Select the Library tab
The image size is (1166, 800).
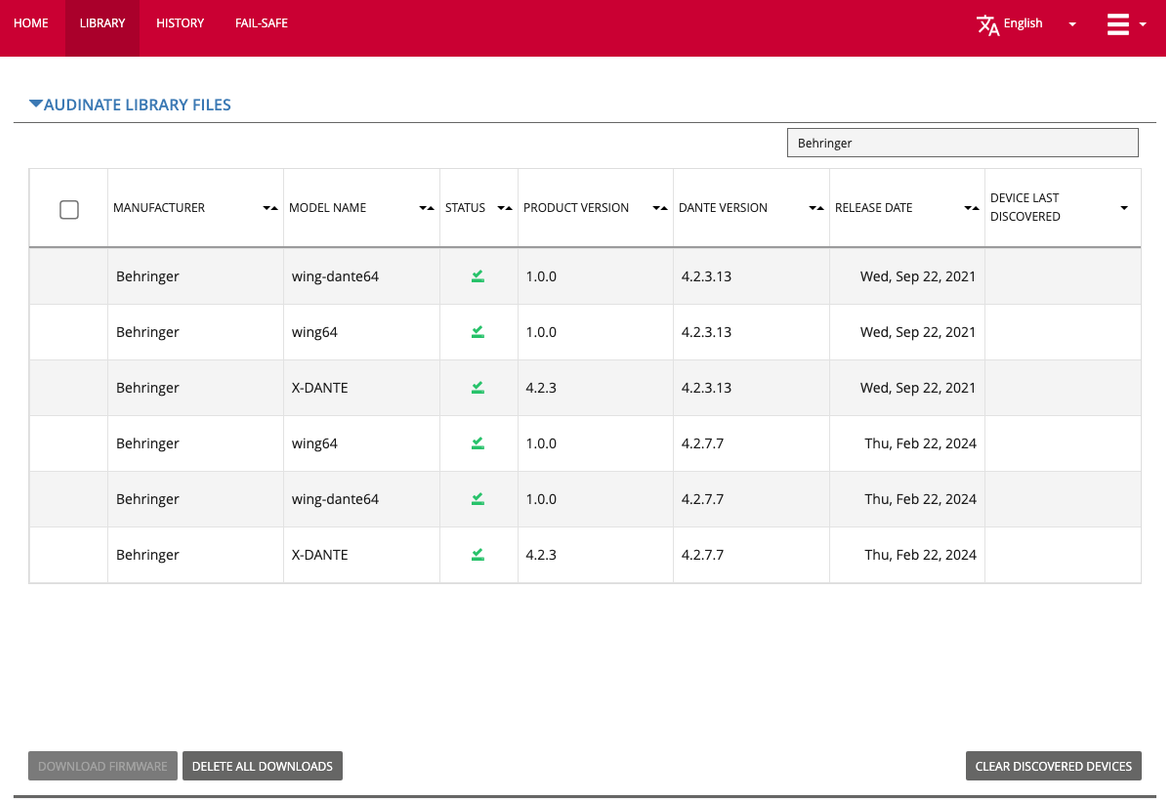[103, 23]
